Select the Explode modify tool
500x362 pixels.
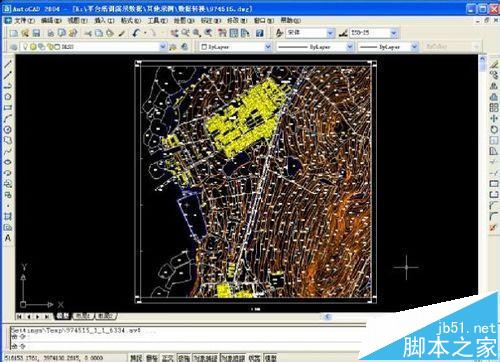[494, 227]
